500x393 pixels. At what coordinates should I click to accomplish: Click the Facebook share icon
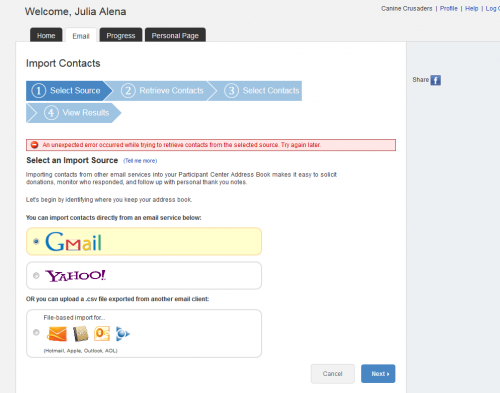pyautogui.click(x=435, y=80)
